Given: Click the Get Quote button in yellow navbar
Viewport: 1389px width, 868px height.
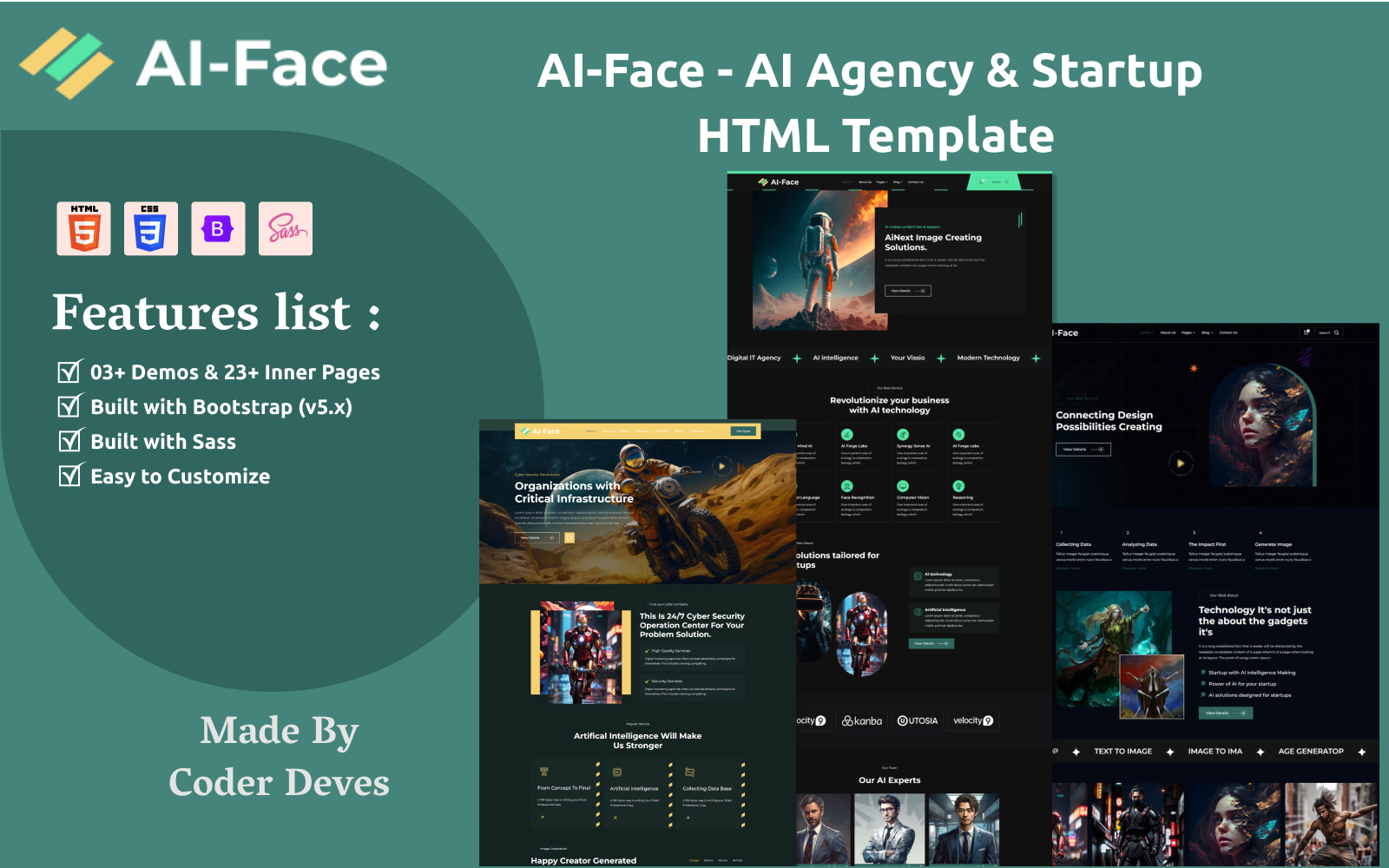Looking at the screenshot, I should point(743,431).
